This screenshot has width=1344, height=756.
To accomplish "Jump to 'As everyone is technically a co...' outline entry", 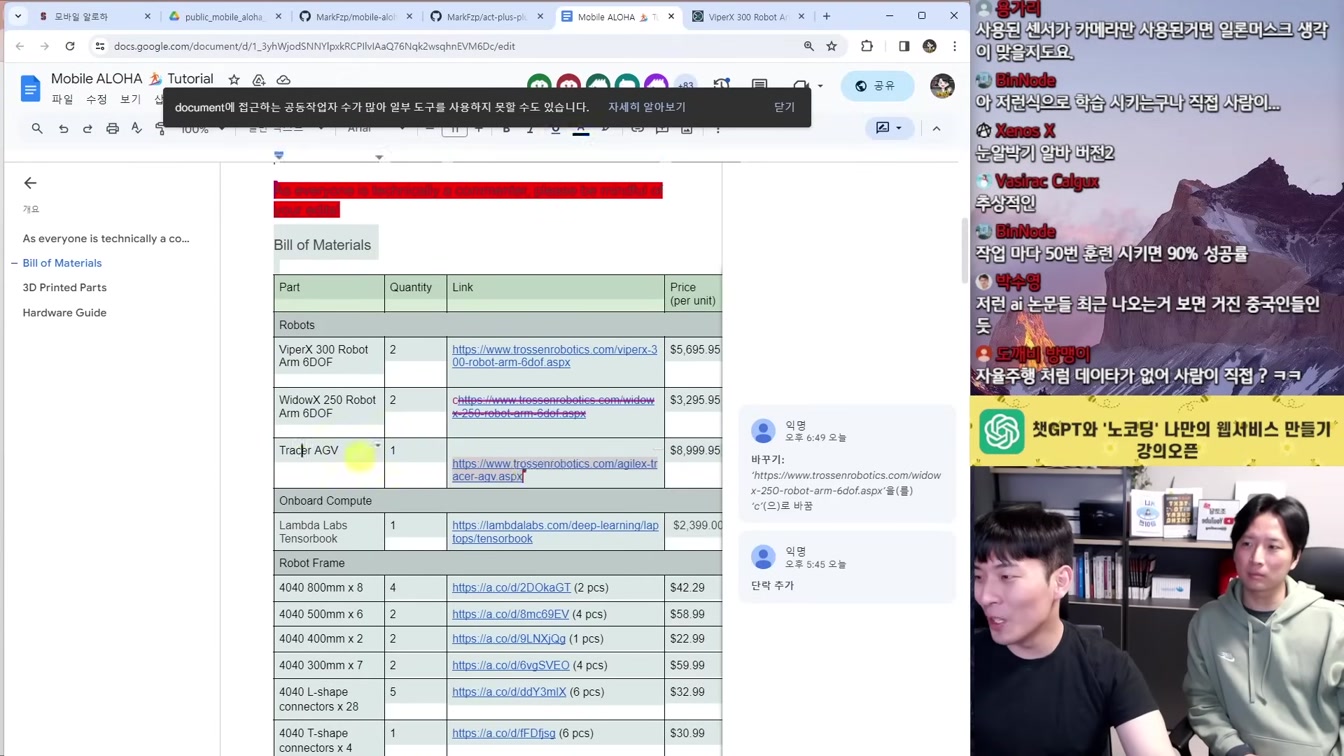I will pyautogui.click(x=106, y=239).
